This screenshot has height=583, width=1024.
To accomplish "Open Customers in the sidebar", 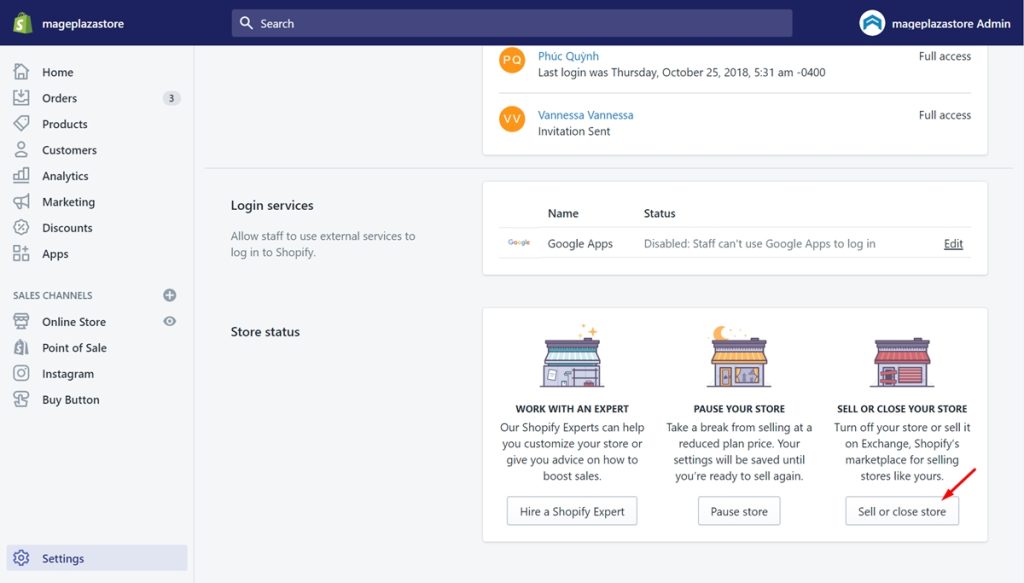I will 69,150.
